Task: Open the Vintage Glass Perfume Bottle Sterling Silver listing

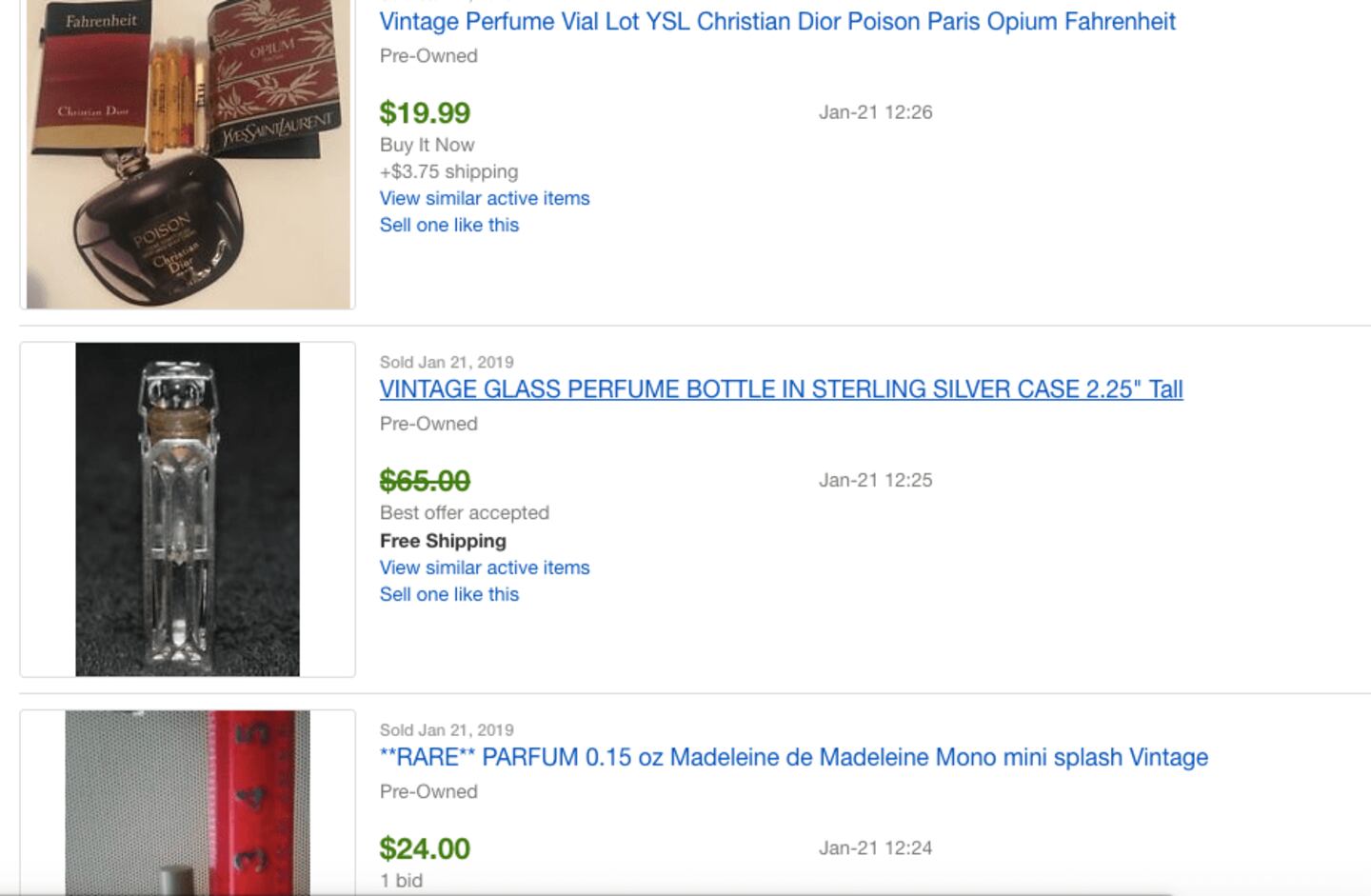Action: pos(781,389)
